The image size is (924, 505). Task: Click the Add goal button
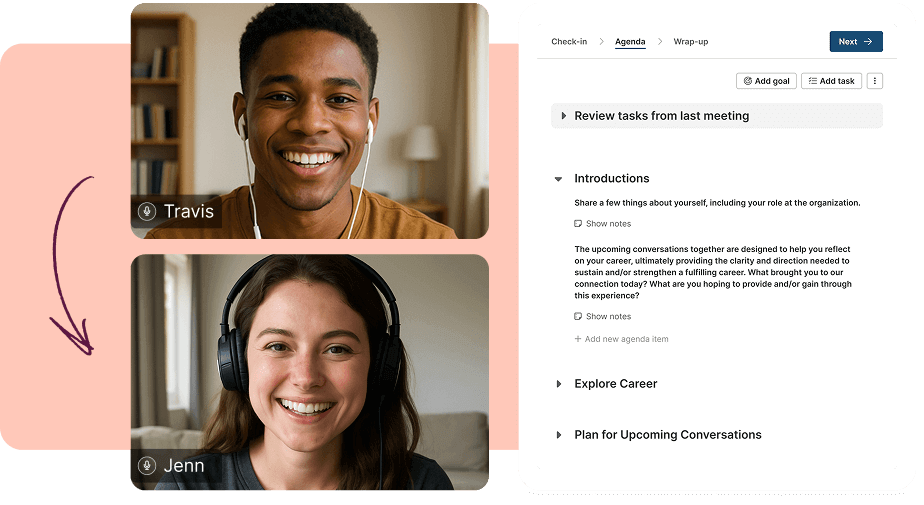click(766, 81)
